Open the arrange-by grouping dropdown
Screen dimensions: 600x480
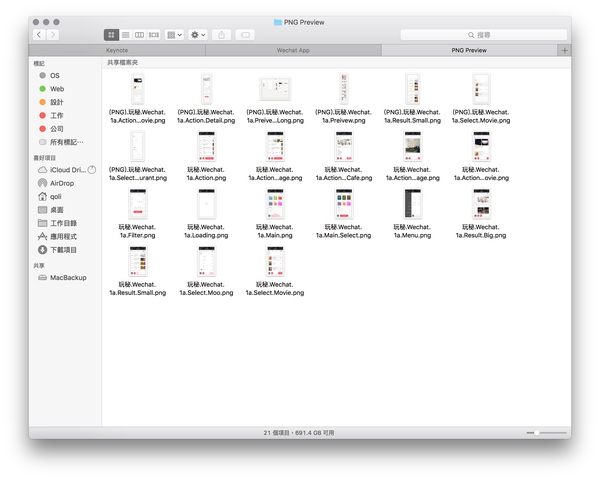coord(175,35)
